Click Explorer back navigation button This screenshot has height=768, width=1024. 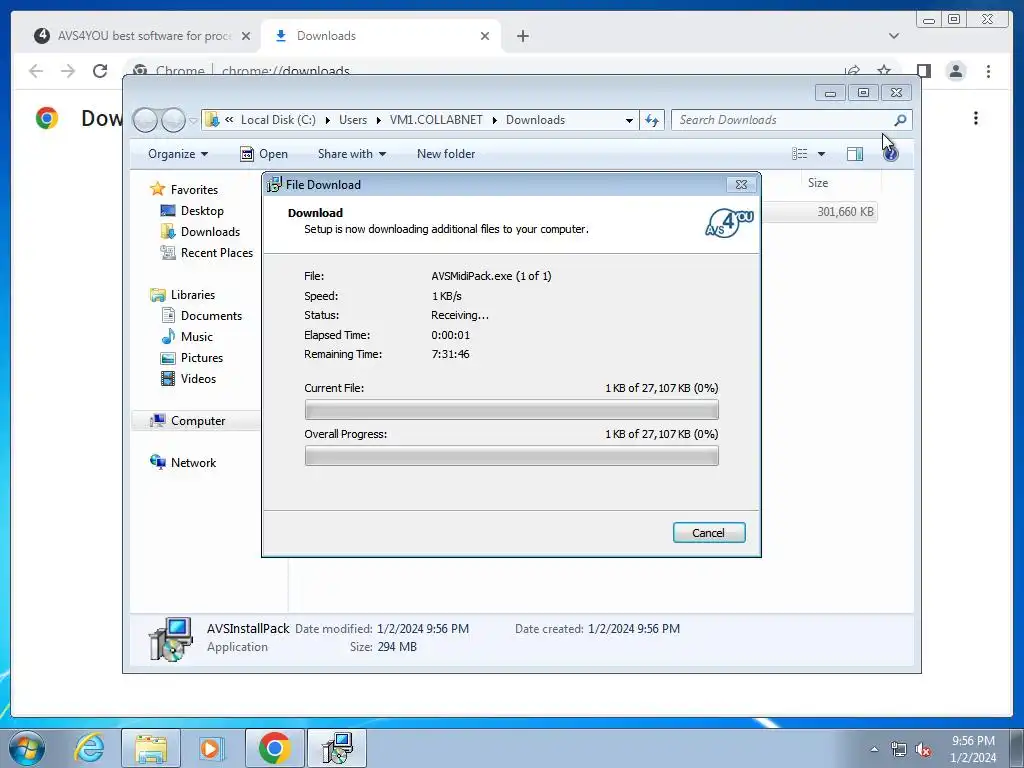coord(145,120)
